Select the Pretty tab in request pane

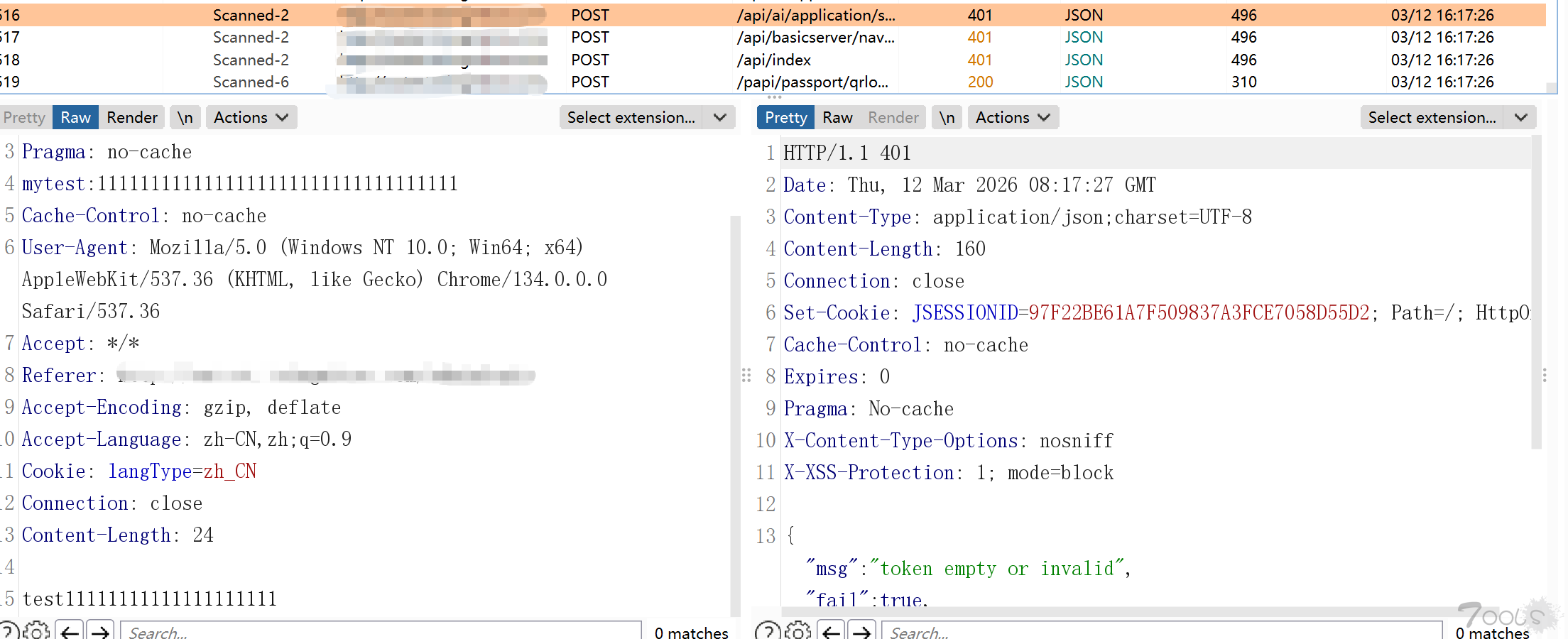[25, 117]
